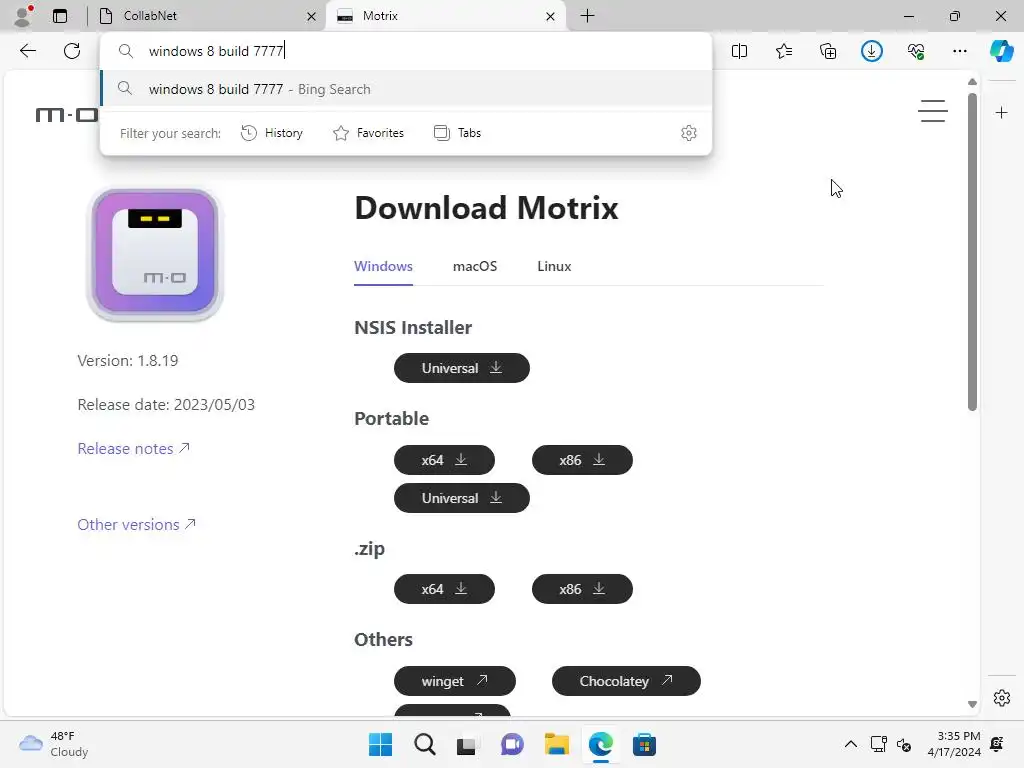Screen dimensions: 1024x768
Task: Close the Motrix tab
Action: click(x=551, y=16)
